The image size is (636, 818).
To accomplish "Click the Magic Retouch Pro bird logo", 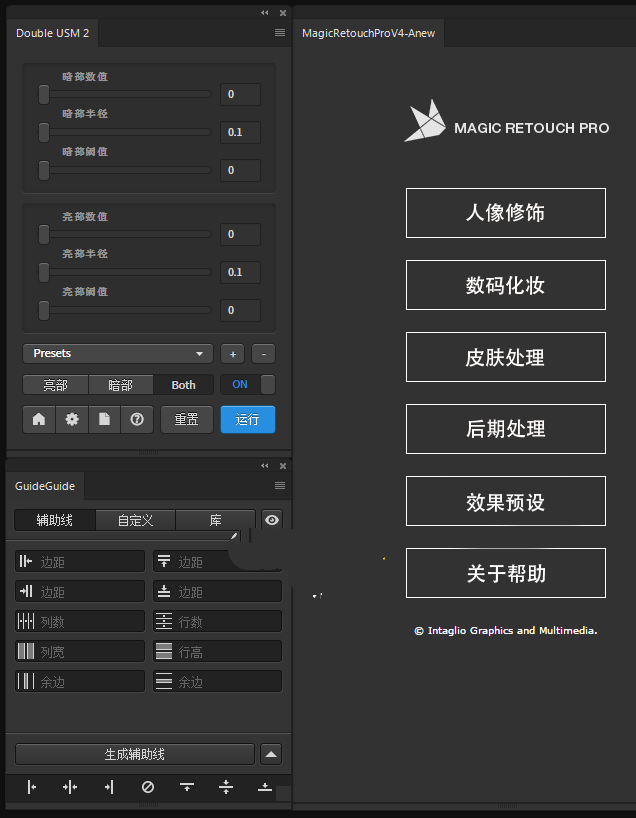I will (x=425, y=121).
